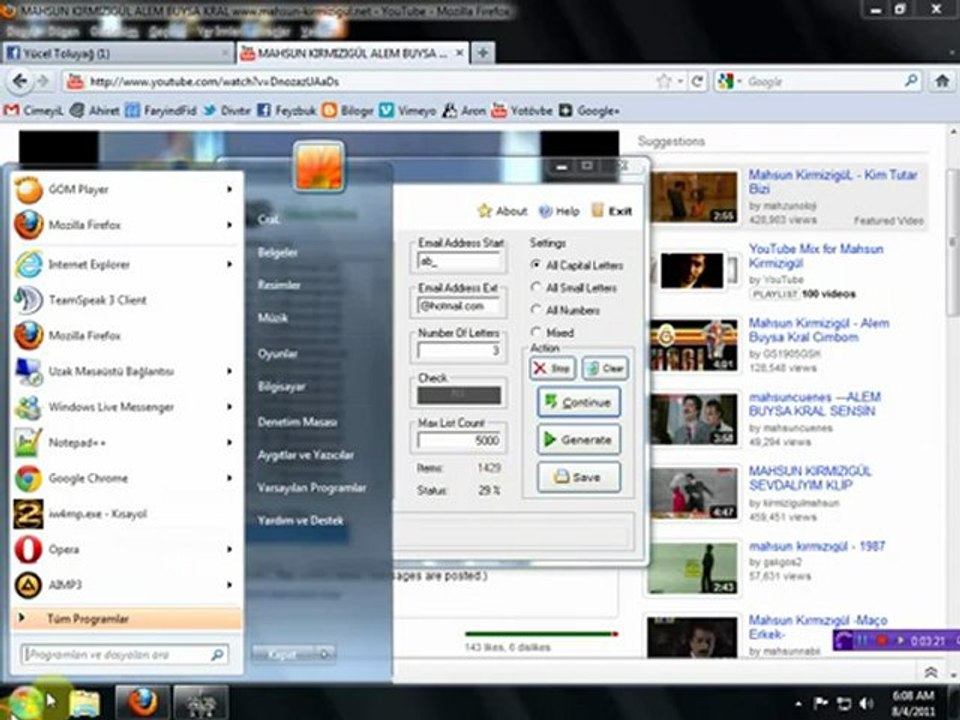Image resolution: width=960 pixels, height=720 pixels.
Task: Open Firefox home page icon
Action: point(942,81)
